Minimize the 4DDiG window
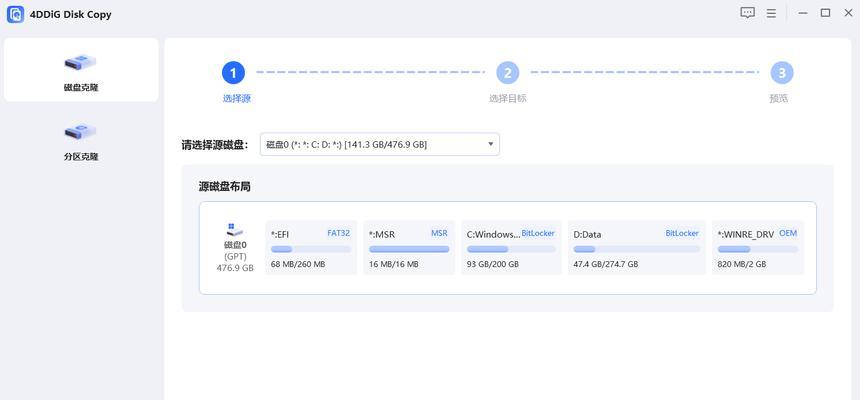The height and width of the screenshot is (400, 860). coord(803,13)
